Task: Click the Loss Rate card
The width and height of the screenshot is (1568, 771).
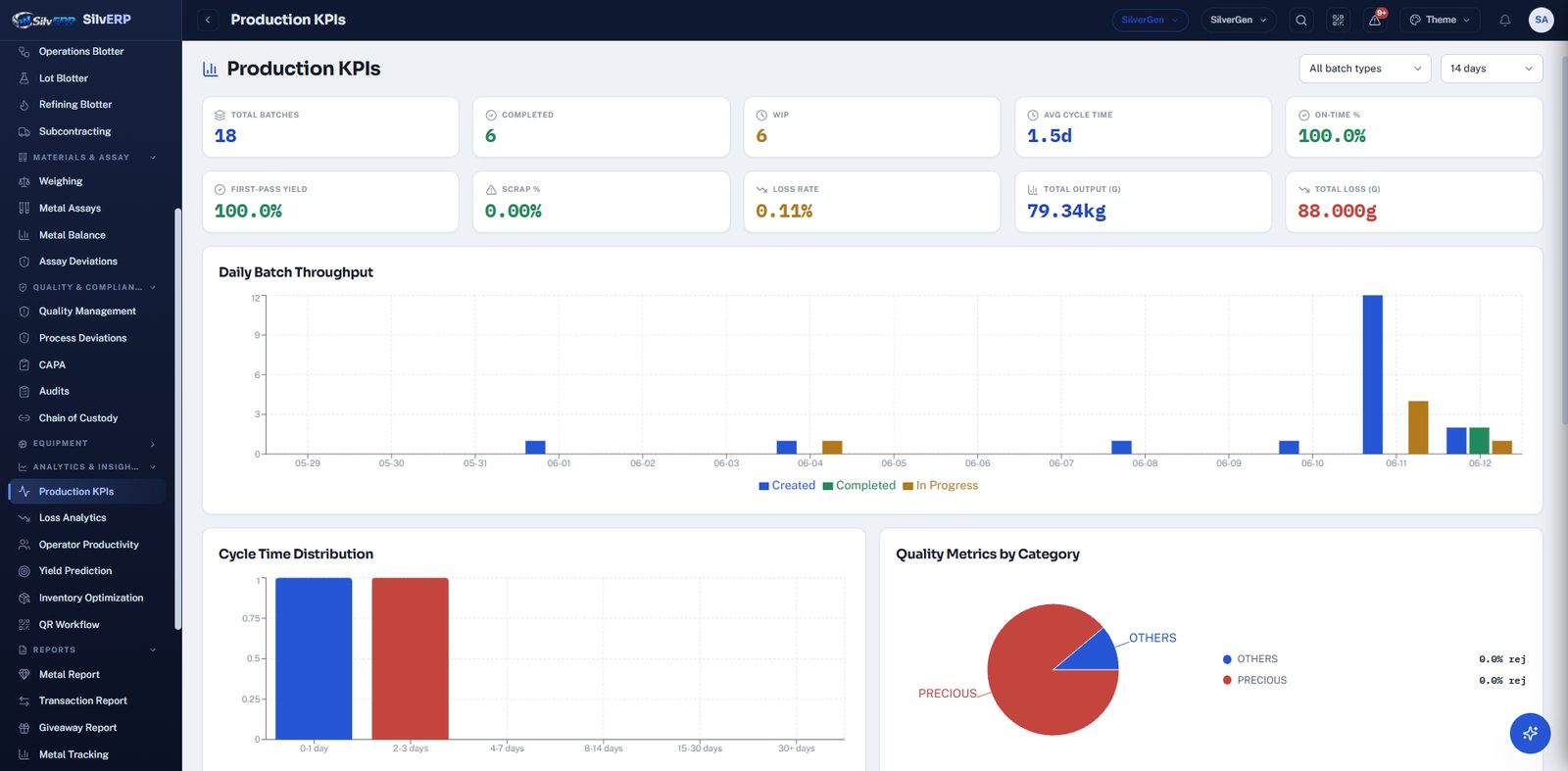Action: point(872,202)
